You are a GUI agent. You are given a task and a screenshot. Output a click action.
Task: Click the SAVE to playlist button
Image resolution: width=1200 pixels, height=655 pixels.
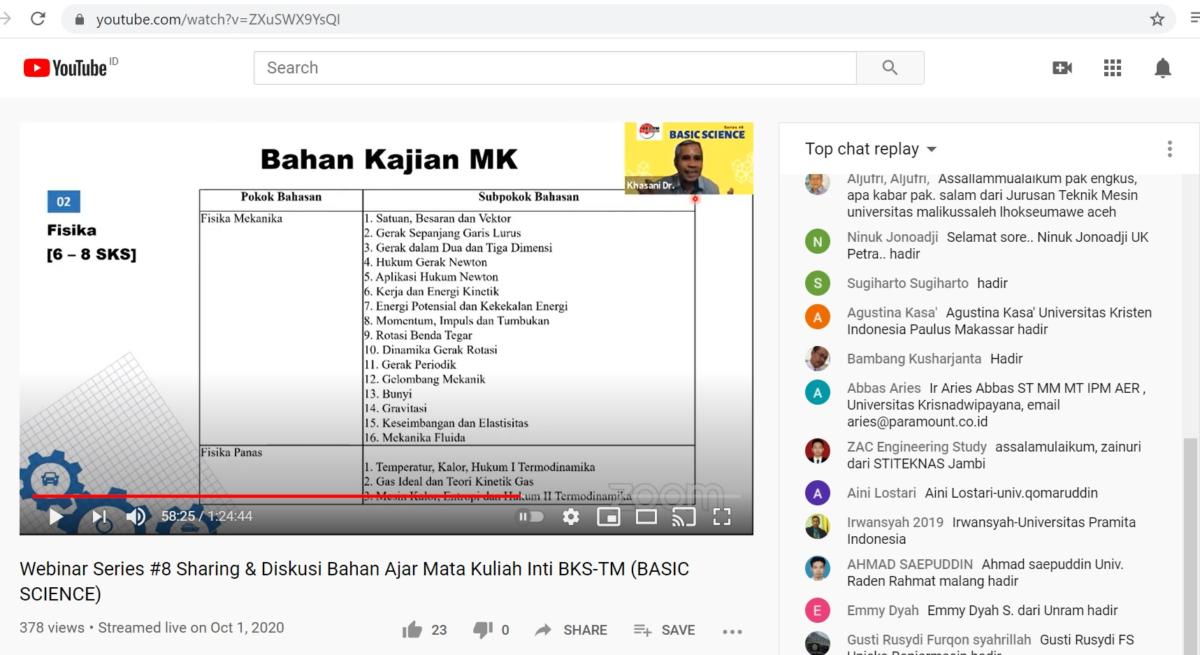point(664,630)
